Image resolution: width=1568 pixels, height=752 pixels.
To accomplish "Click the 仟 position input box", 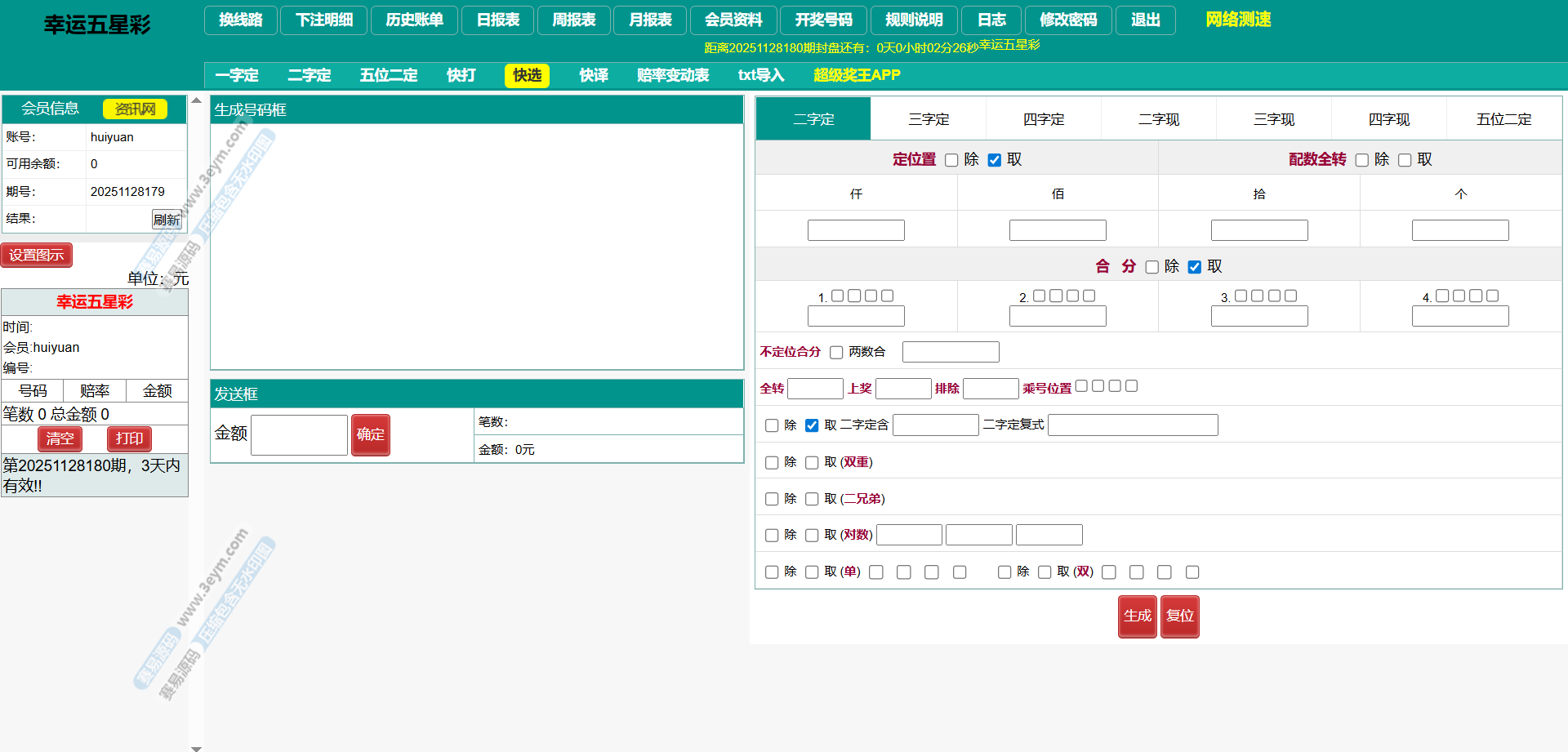I will click(856, 230).
